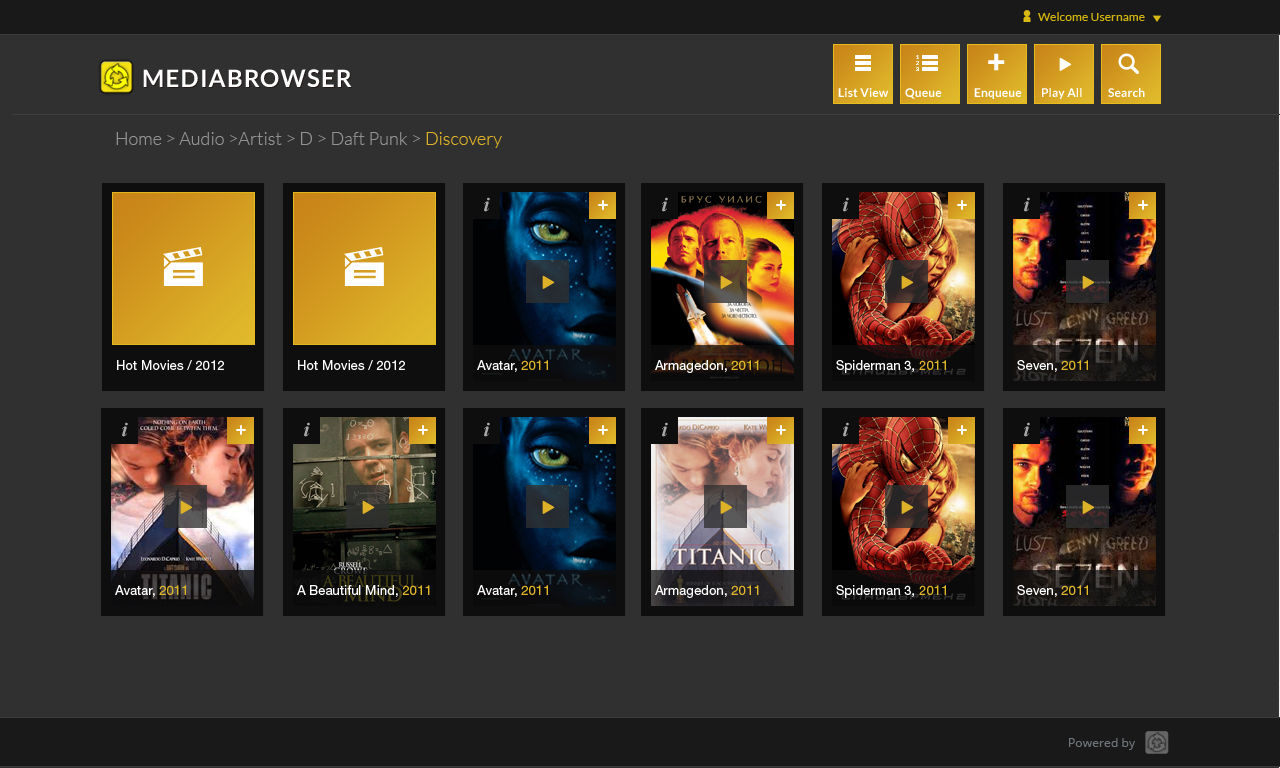Click the 'Powered by' footer text
The image size is (1280, 768).
pos(1101,743)
